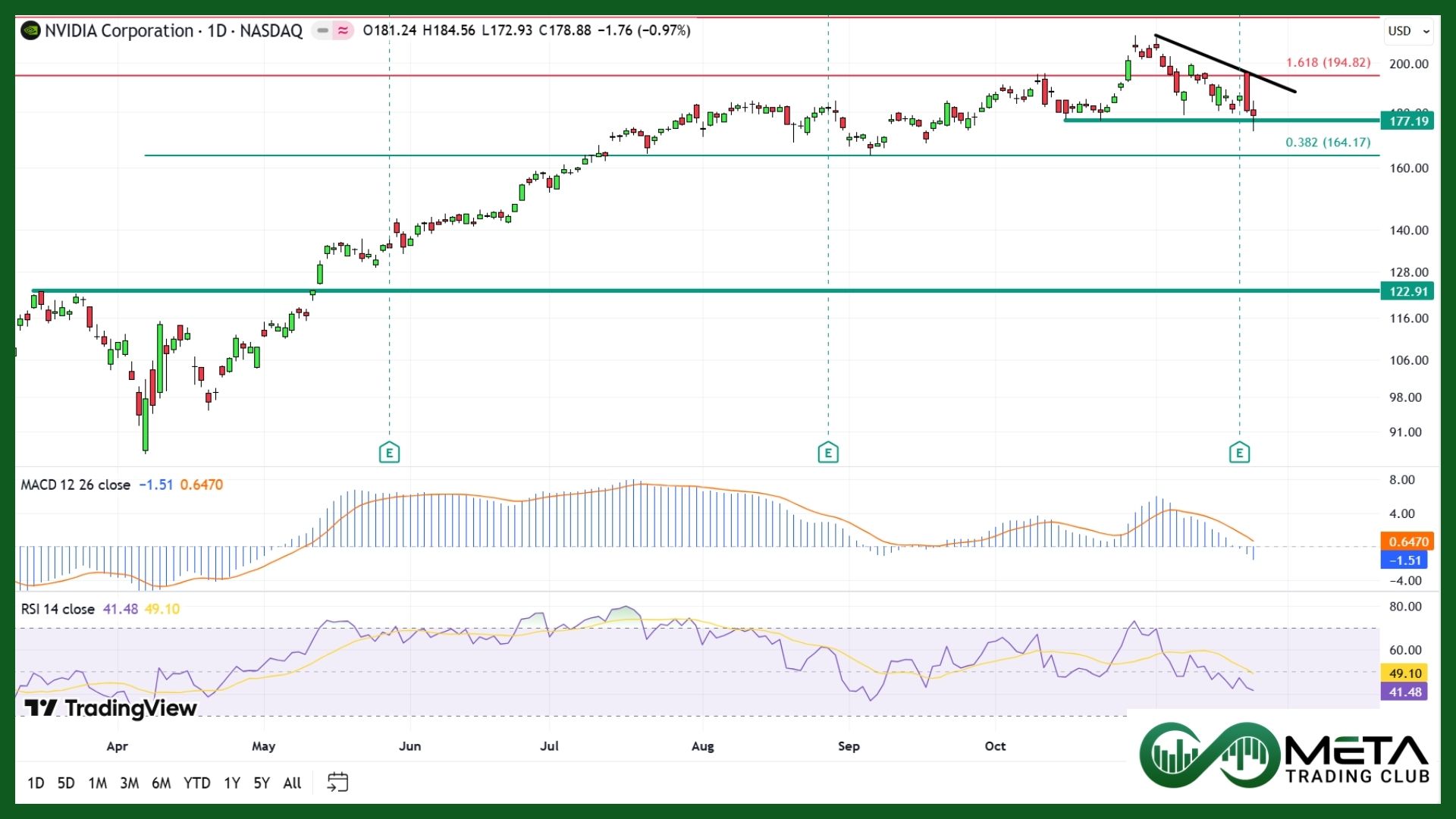Open the USD currency dropdown
Viewport: 1456px width, 819px height.
pyautogui.click(x=1408, y=31)
